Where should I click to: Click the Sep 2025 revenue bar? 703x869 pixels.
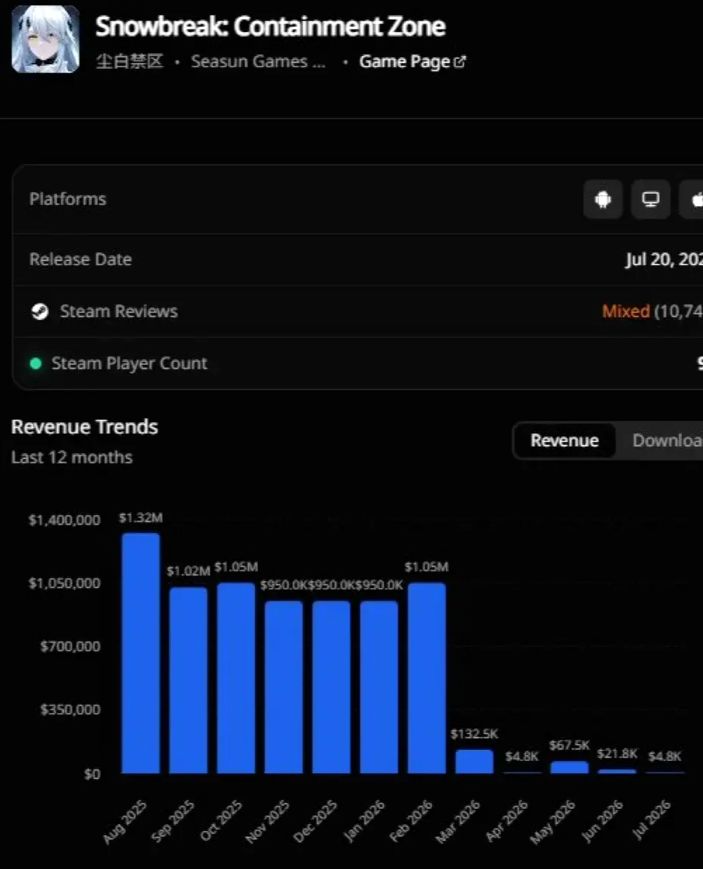coord(189,681)
